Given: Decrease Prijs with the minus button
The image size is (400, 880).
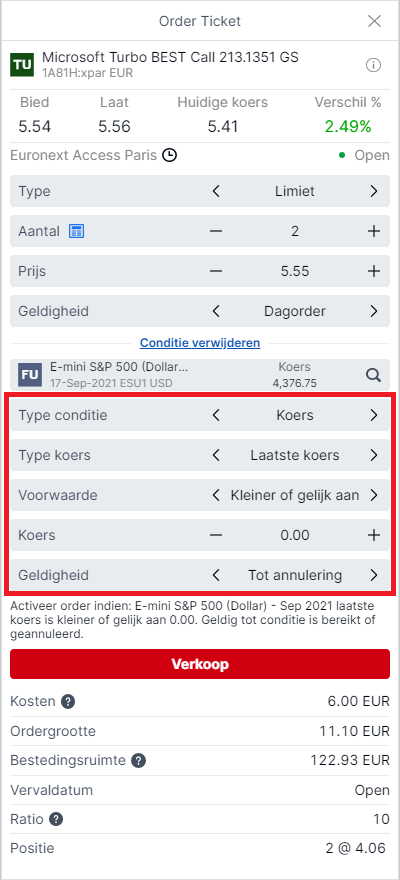Looking at the screenshot, I should coord(216,271).
